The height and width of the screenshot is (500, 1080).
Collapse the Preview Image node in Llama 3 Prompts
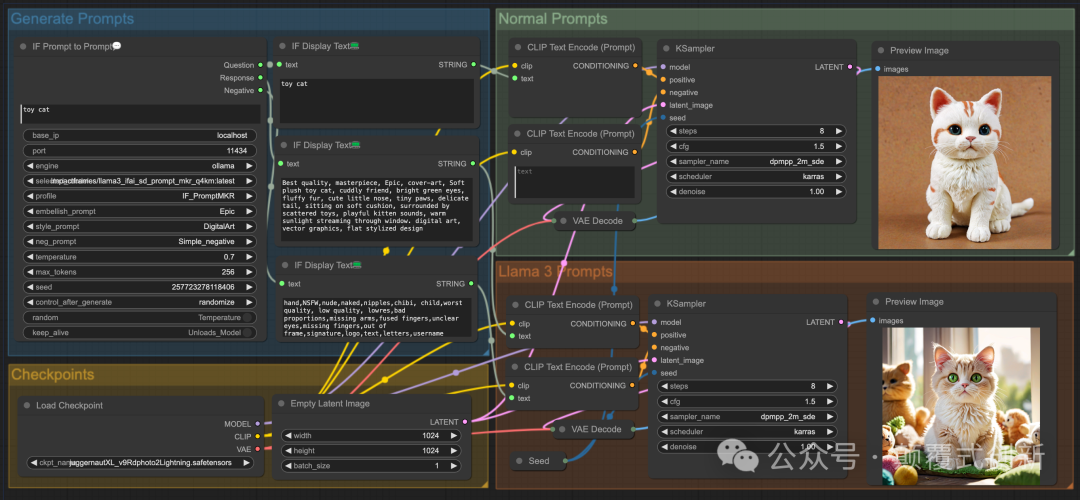tap(876, 302)
